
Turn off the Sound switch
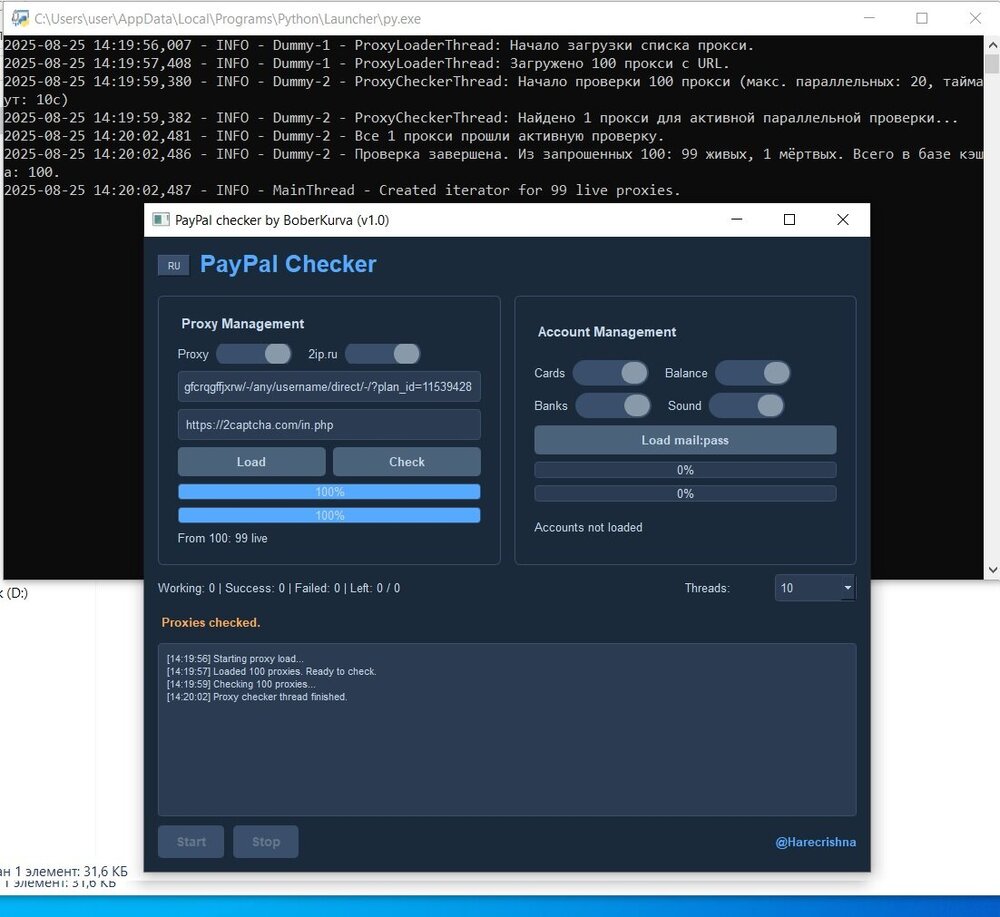746,405
